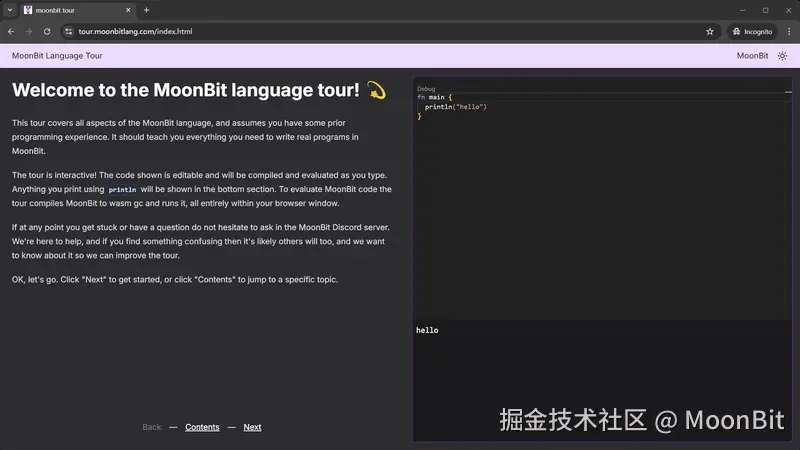The image size is (800, 450).
Task: Select the moonbit tour browser tab
Action: pyautogui.click(x=78, y=10)
